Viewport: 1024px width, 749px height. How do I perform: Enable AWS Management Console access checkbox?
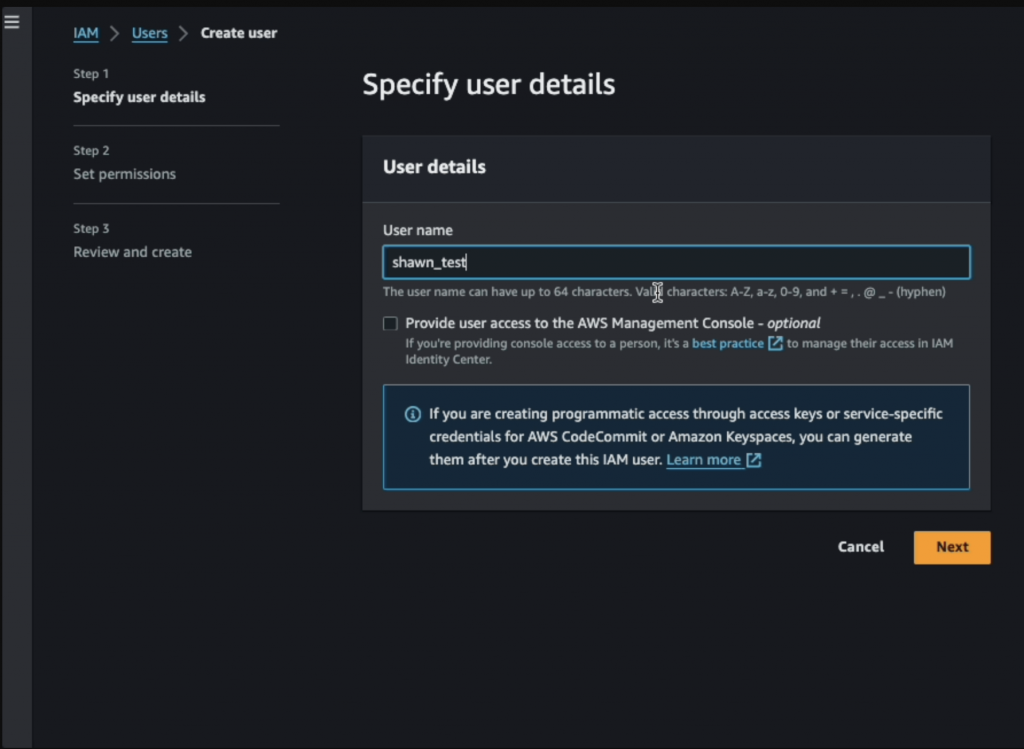point(390,323)
